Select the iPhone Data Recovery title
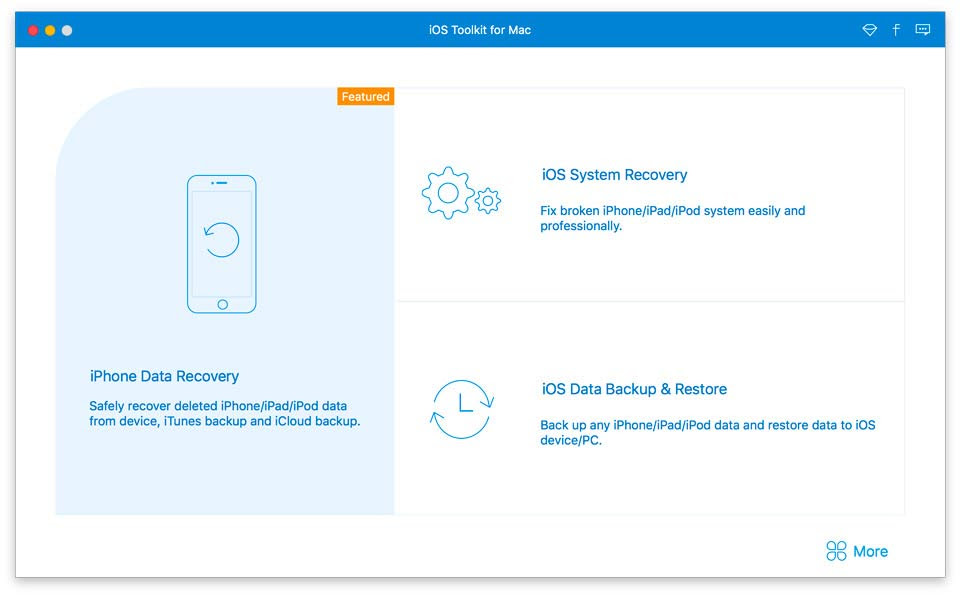 tap(164, 376)
